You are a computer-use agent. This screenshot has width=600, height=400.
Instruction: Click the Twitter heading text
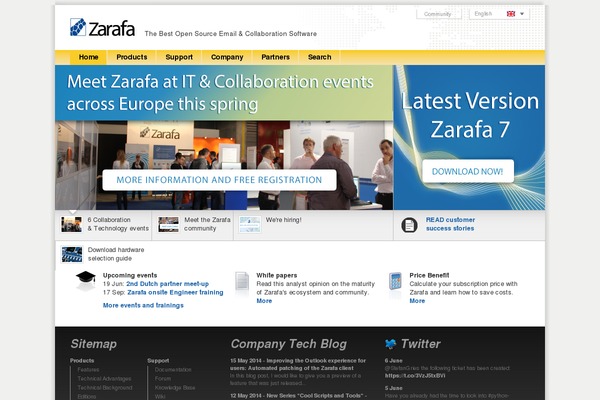point(421,344)
